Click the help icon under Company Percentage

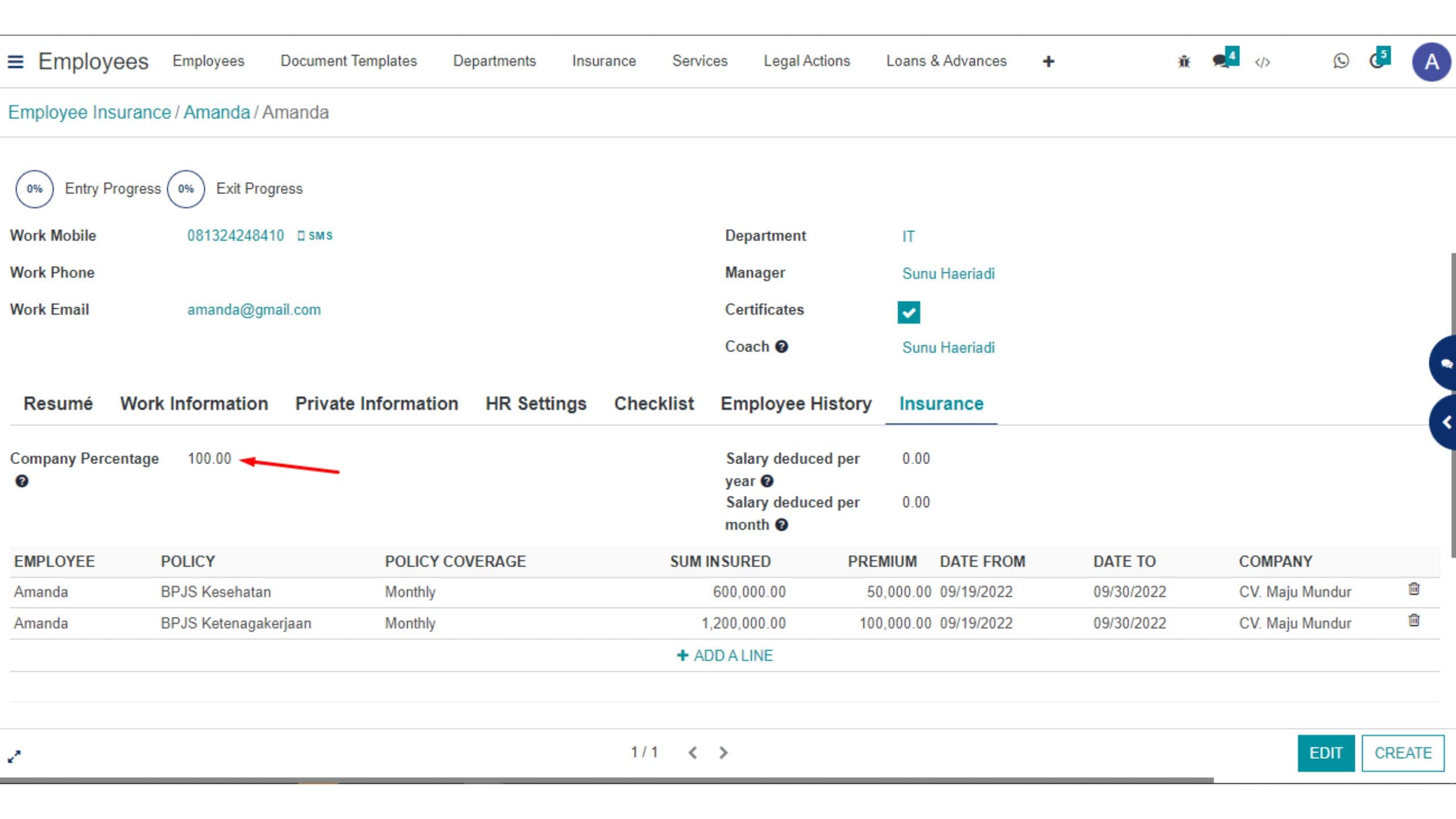22,481
